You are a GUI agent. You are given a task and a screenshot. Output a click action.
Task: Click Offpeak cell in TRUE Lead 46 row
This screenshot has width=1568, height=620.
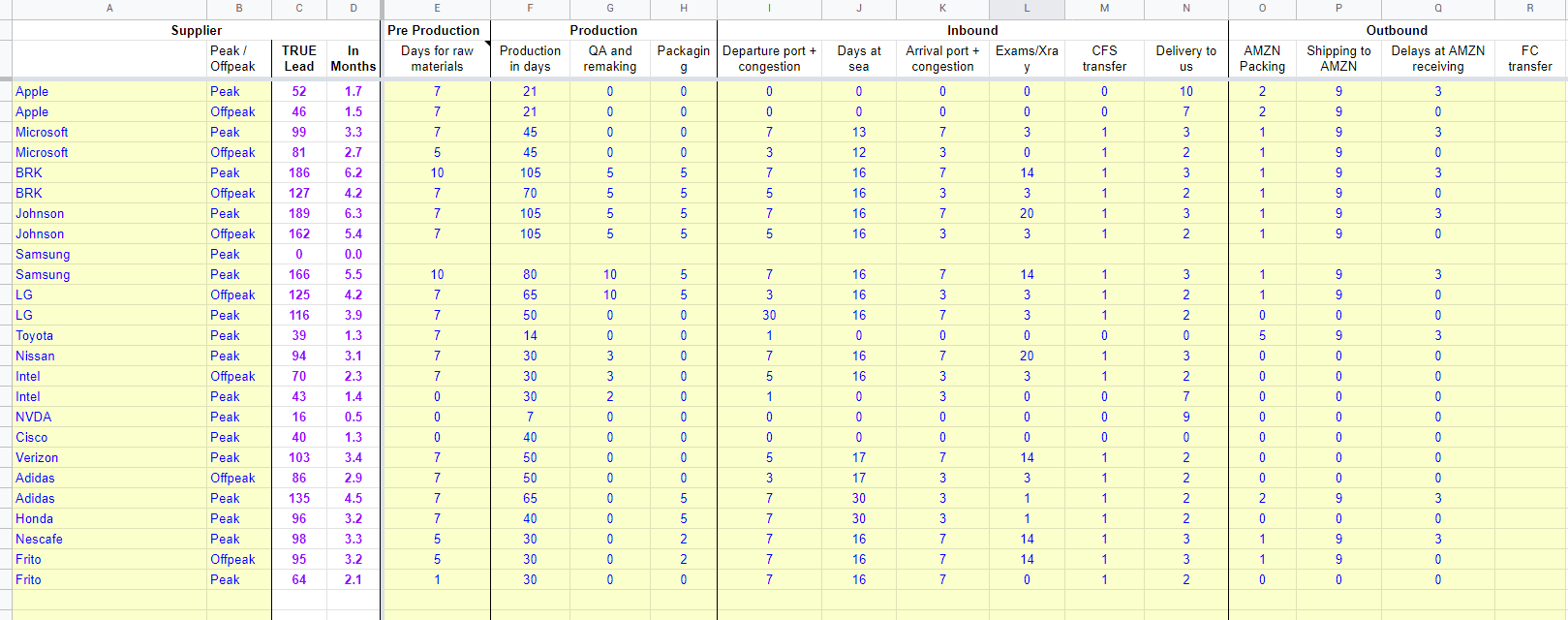coord(238,111)
